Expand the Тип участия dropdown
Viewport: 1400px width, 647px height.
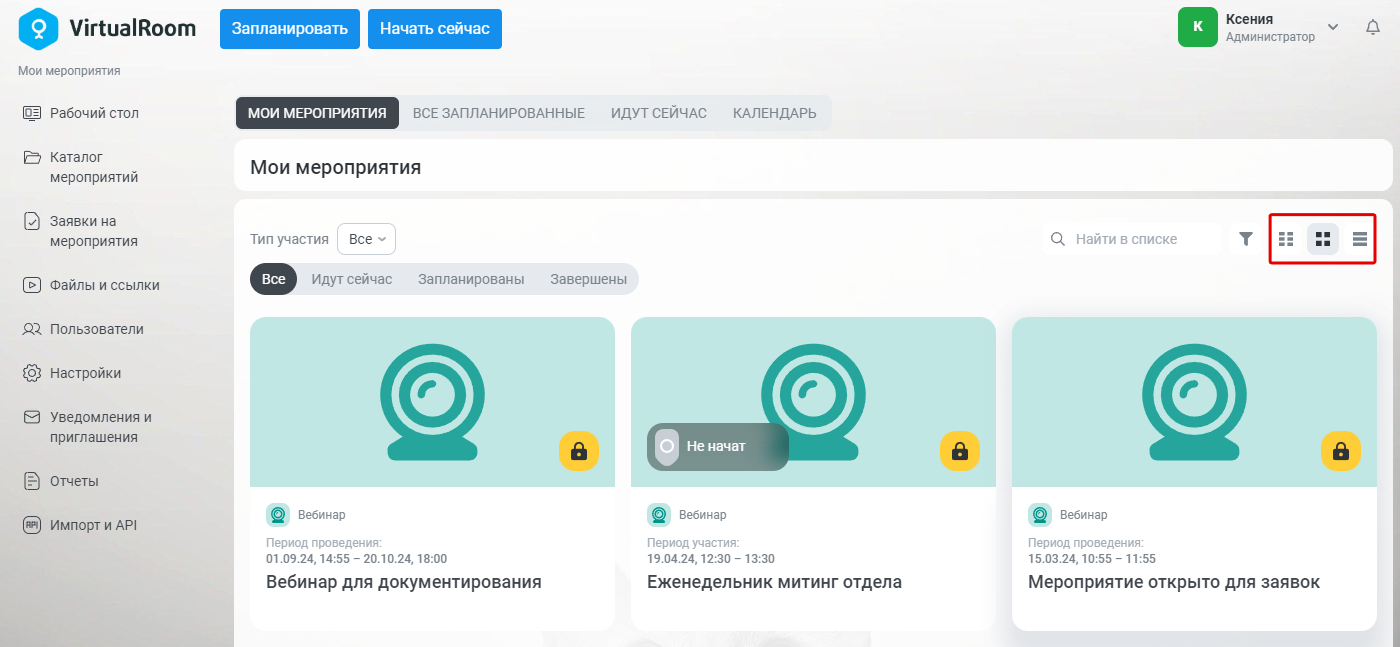(367, 239)
